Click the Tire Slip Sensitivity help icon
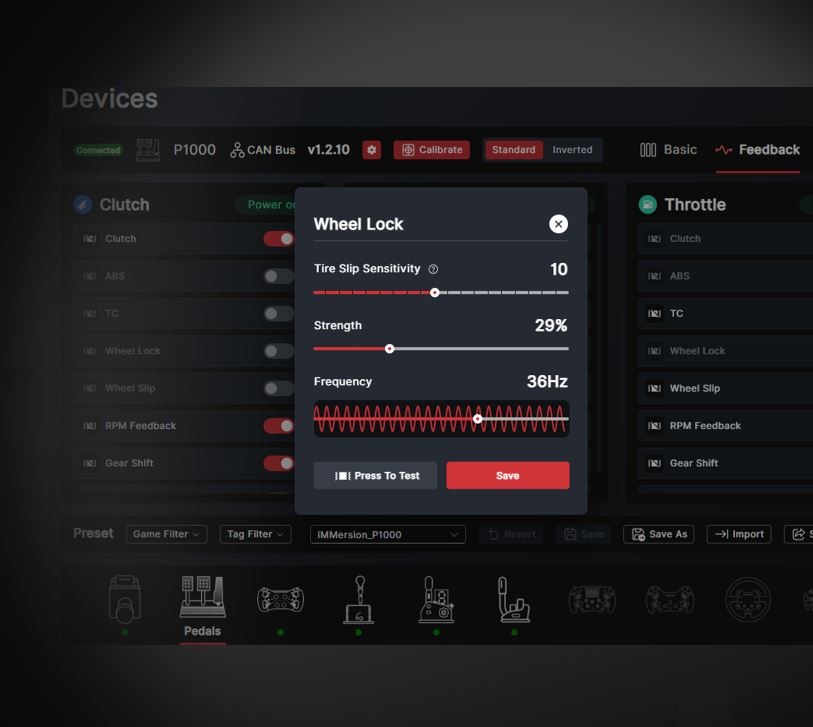Image resolution: width=813 pixels, height=727 pixels. click(x=433, y=269)
